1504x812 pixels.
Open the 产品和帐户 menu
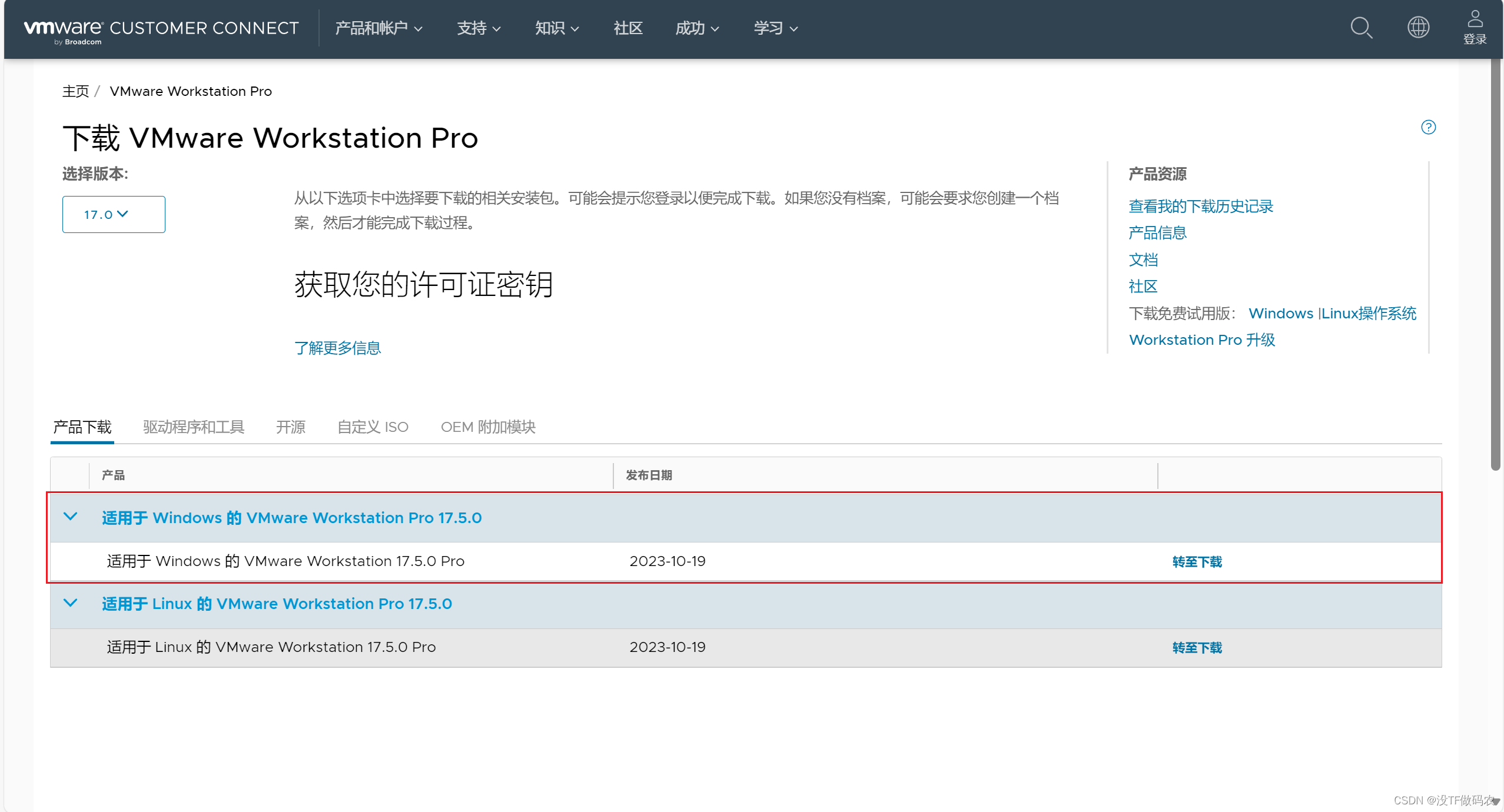point(379,28)
